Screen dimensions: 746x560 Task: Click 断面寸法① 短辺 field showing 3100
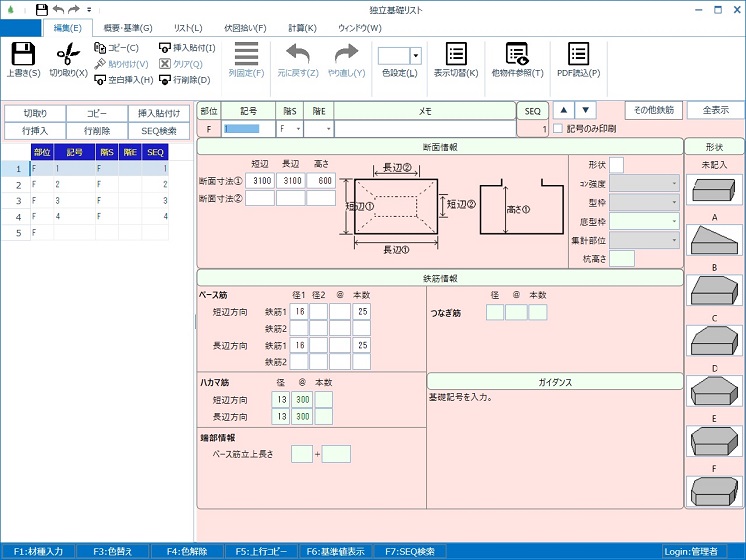[260, 181]
